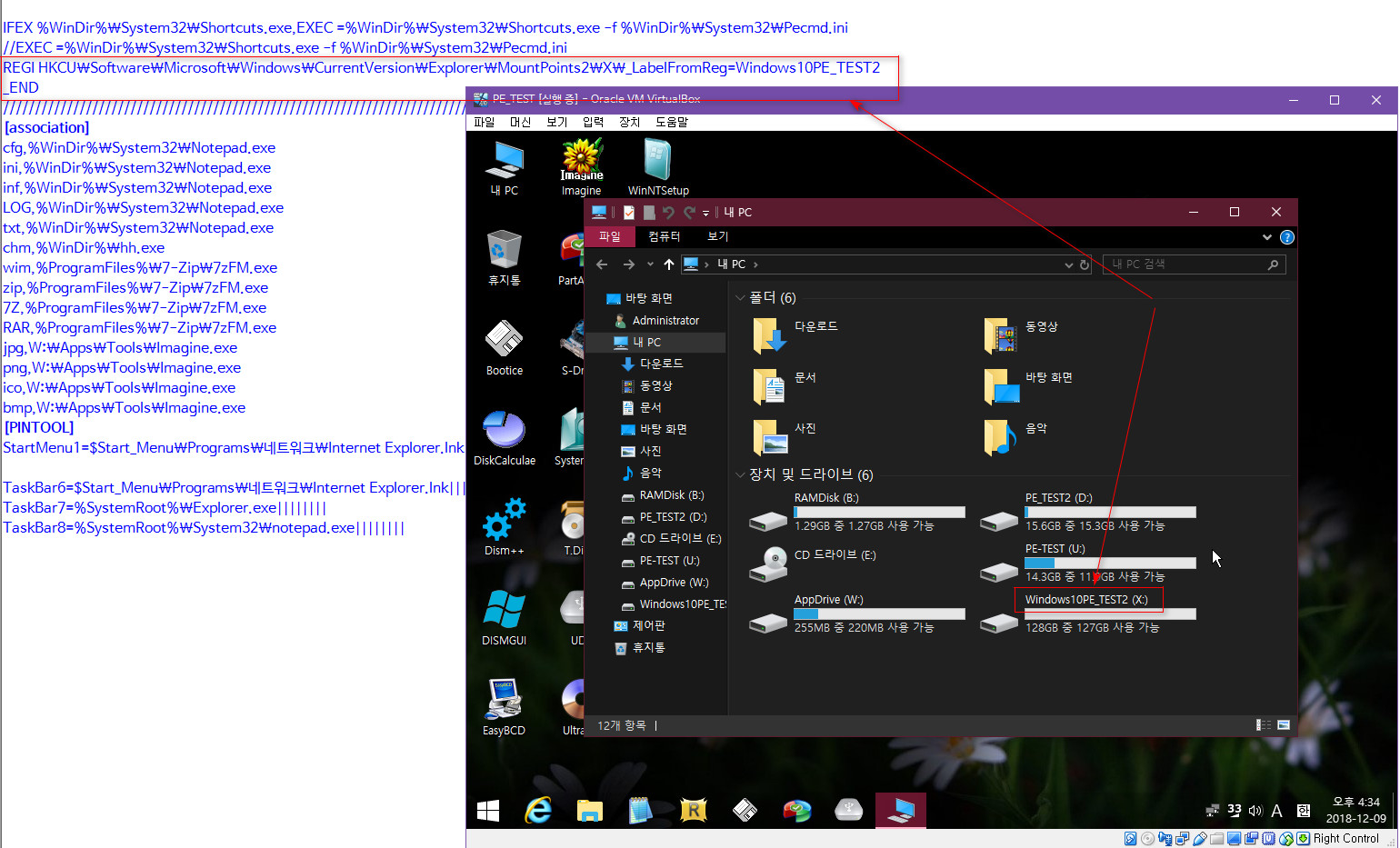Screen dimensions: 1400x848
Task: Open the 다운로드 folder in main pane
Action: 795,335
